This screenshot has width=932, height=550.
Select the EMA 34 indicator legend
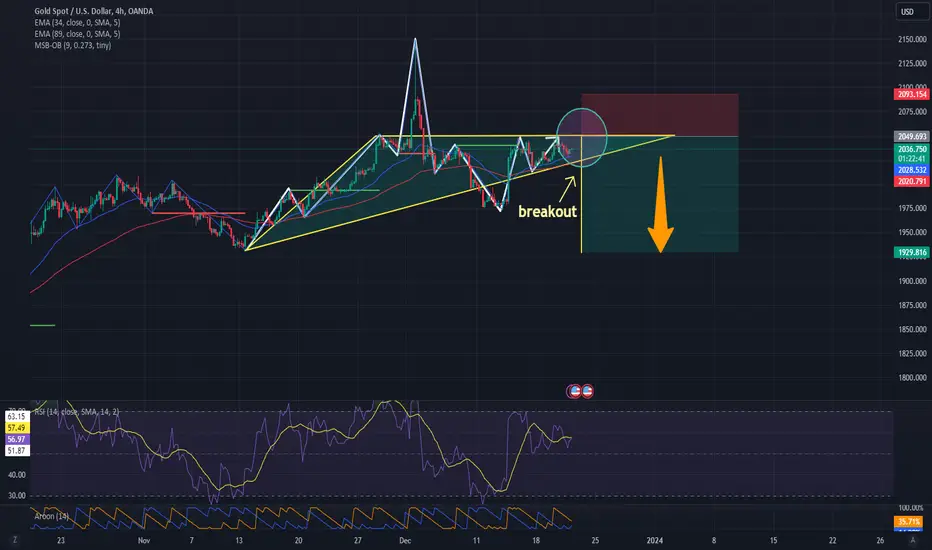tap(77, 23)
